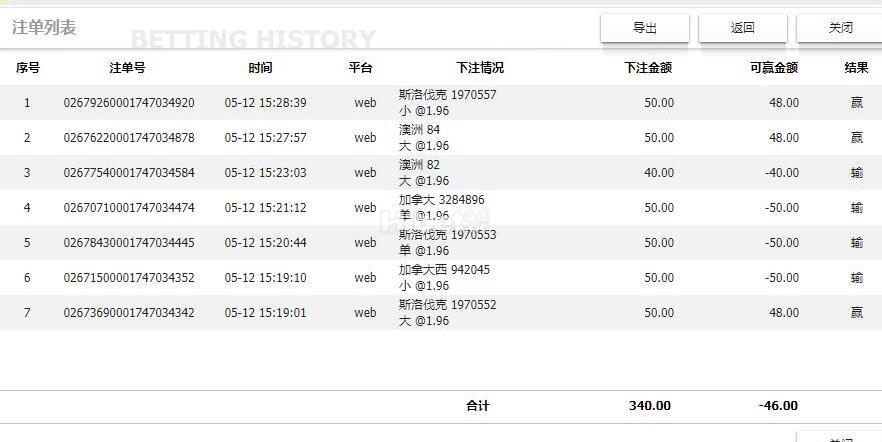
Task: Click the -46.00 total win amount
Action: [778, 406]
